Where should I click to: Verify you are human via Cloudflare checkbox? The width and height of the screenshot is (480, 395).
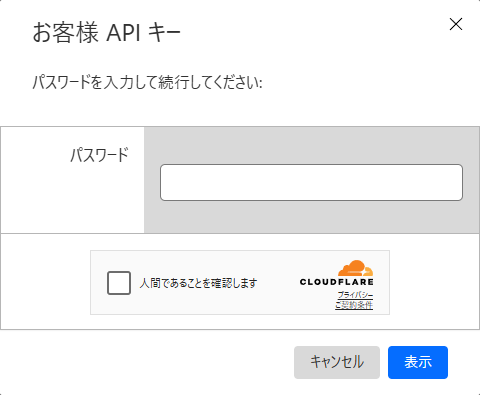(x=119, y=283)
